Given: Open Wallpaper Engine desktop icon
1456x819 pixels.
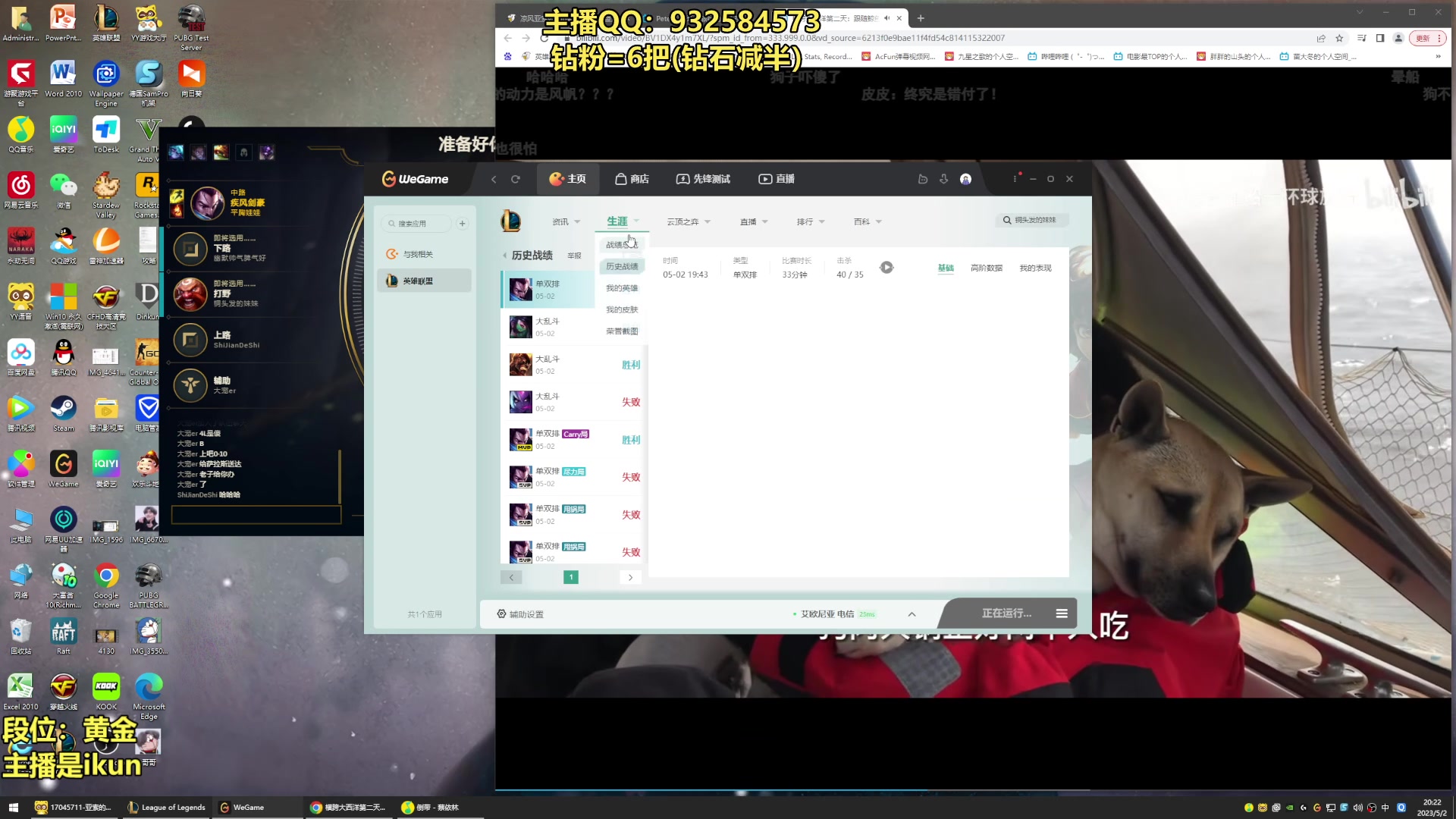Looking at the screenshot, I should [x=106, y=83].
